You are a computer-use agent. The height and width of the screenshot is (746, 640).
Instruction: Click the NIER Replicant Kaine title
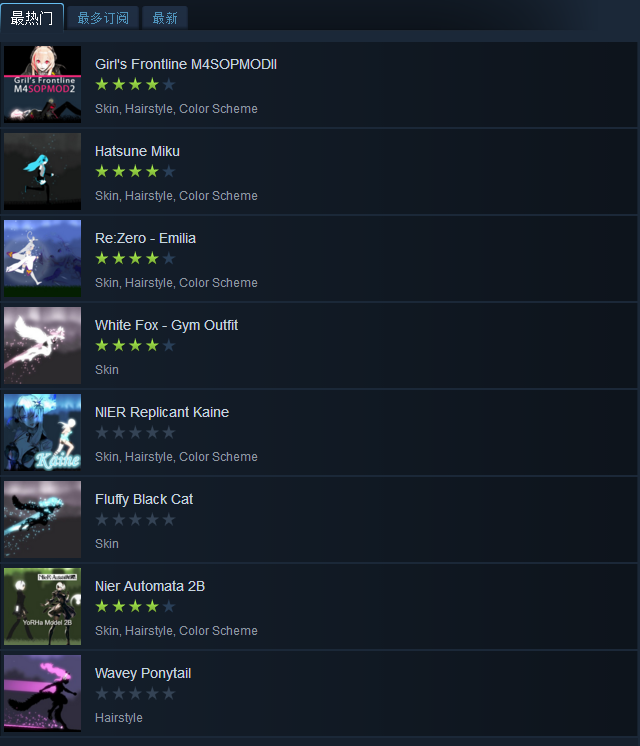pos(162,412)
